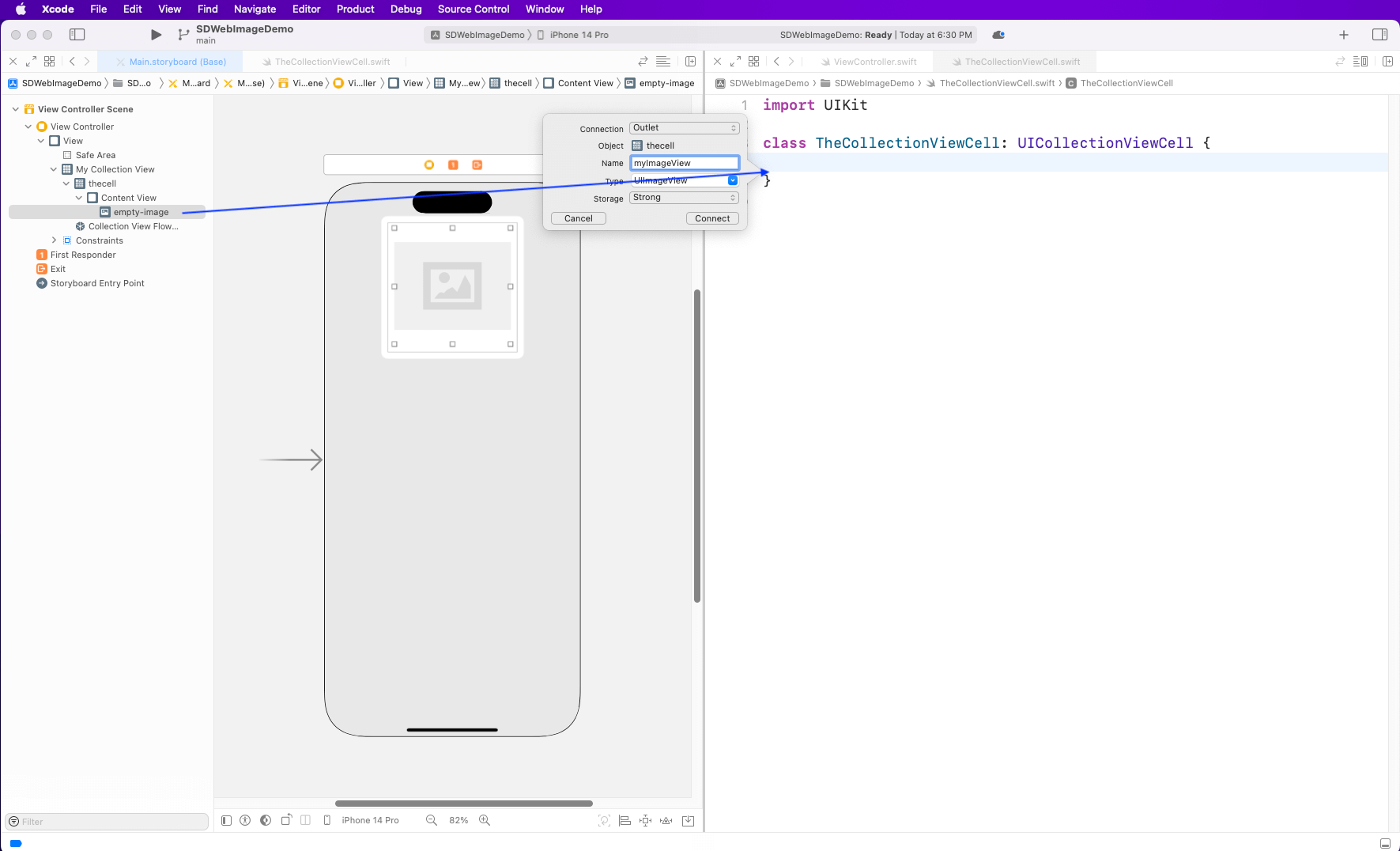Switch to ViewController.swift tab
This screenshot has width=1400, height=851.
tap(874, 62)
